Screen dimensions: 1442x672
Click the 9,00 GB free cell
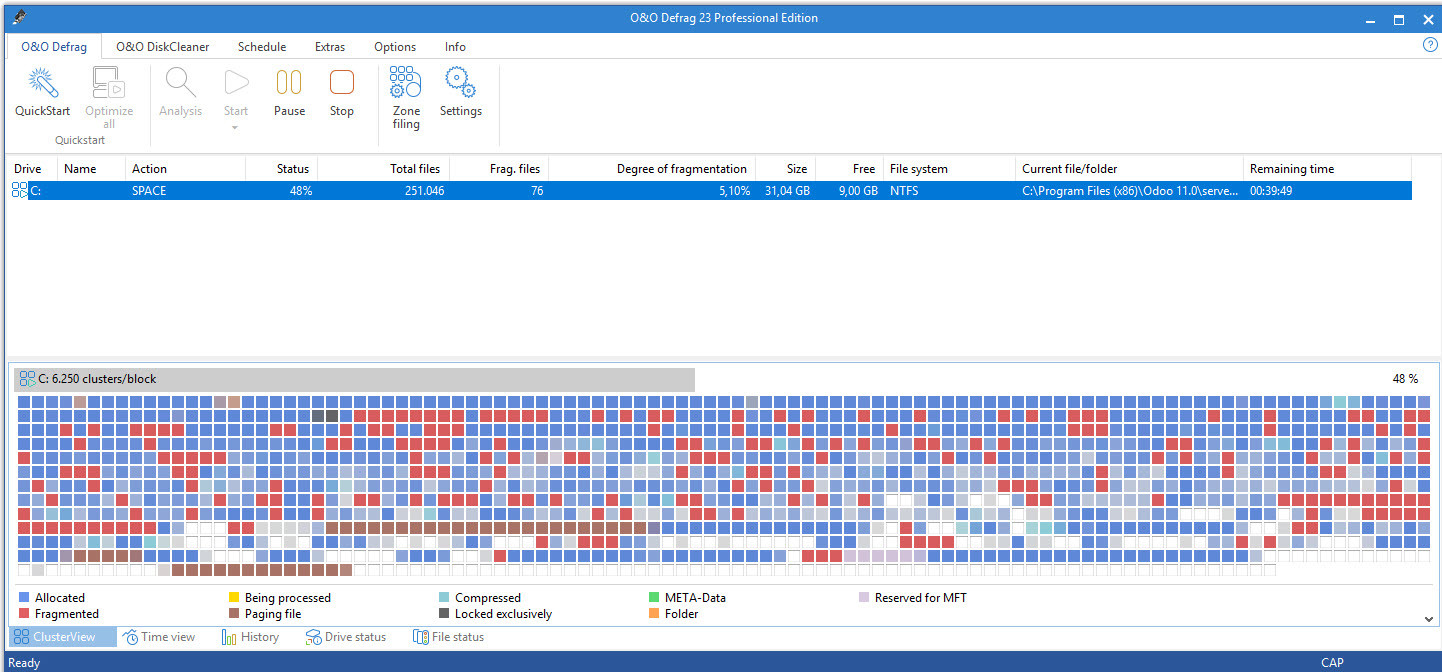click(857, 190)
